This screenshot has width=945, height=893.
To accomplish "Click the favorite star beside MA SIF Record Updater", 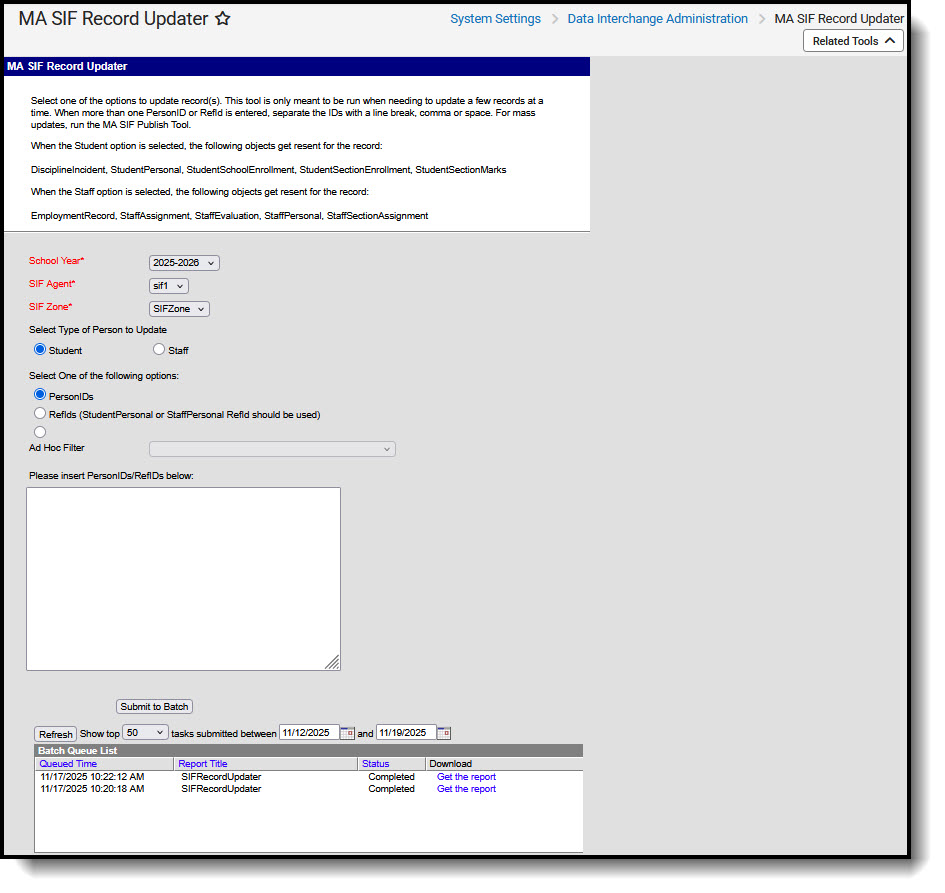I will tap(222, 18).
